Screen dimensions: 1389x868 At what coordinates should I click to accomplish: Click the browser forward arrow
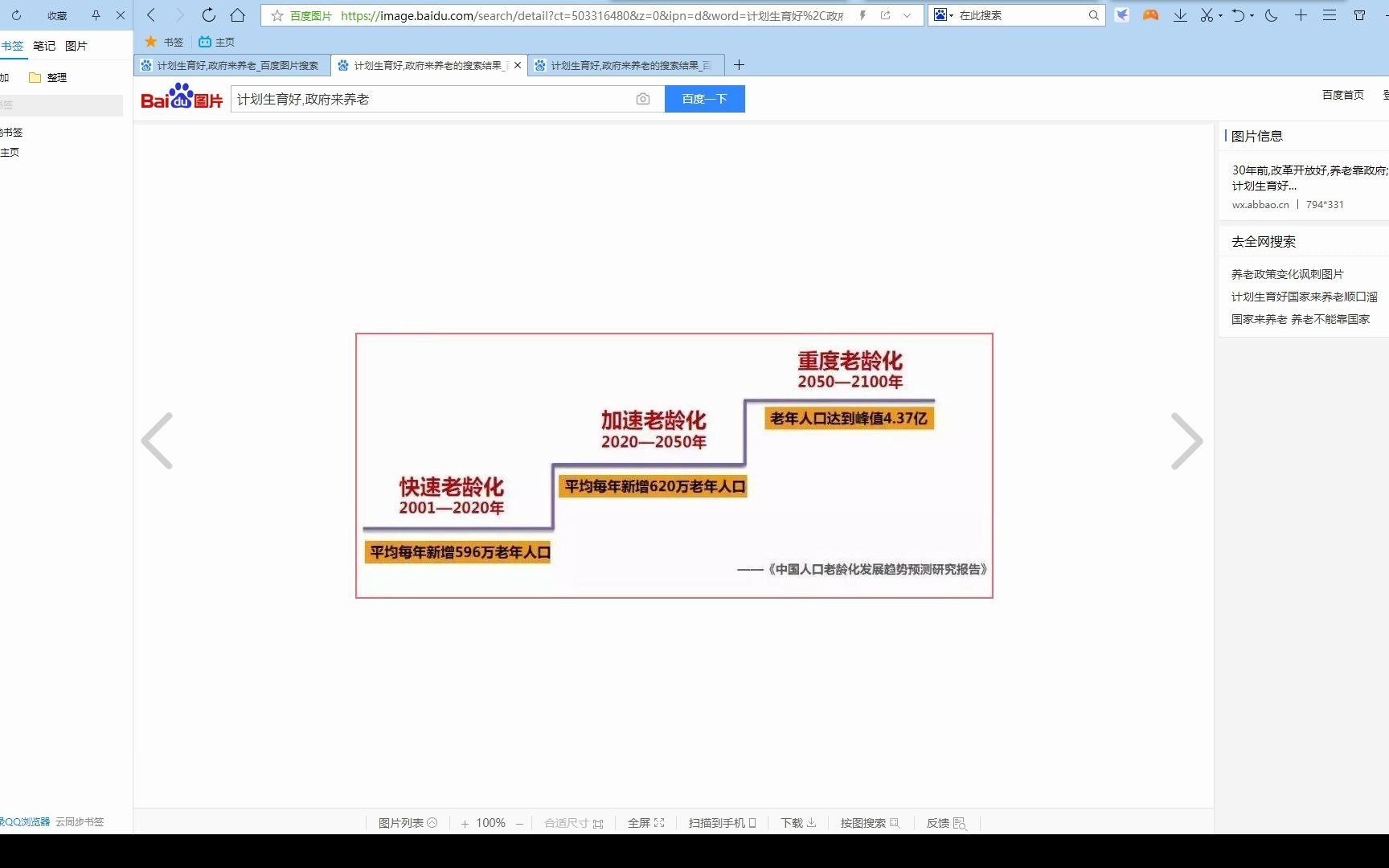click(x=180, y=15)
